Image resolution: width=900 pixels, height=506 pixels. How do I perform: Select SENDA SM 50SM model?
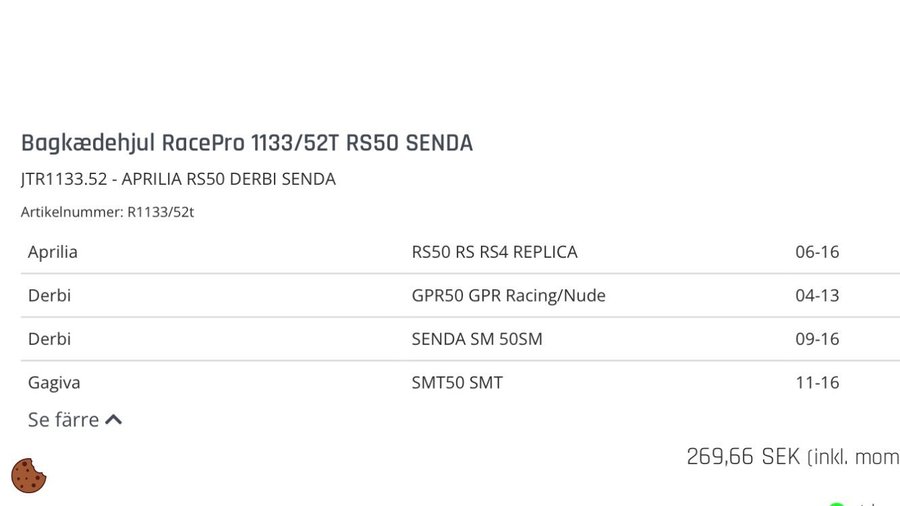click(477, 339)
